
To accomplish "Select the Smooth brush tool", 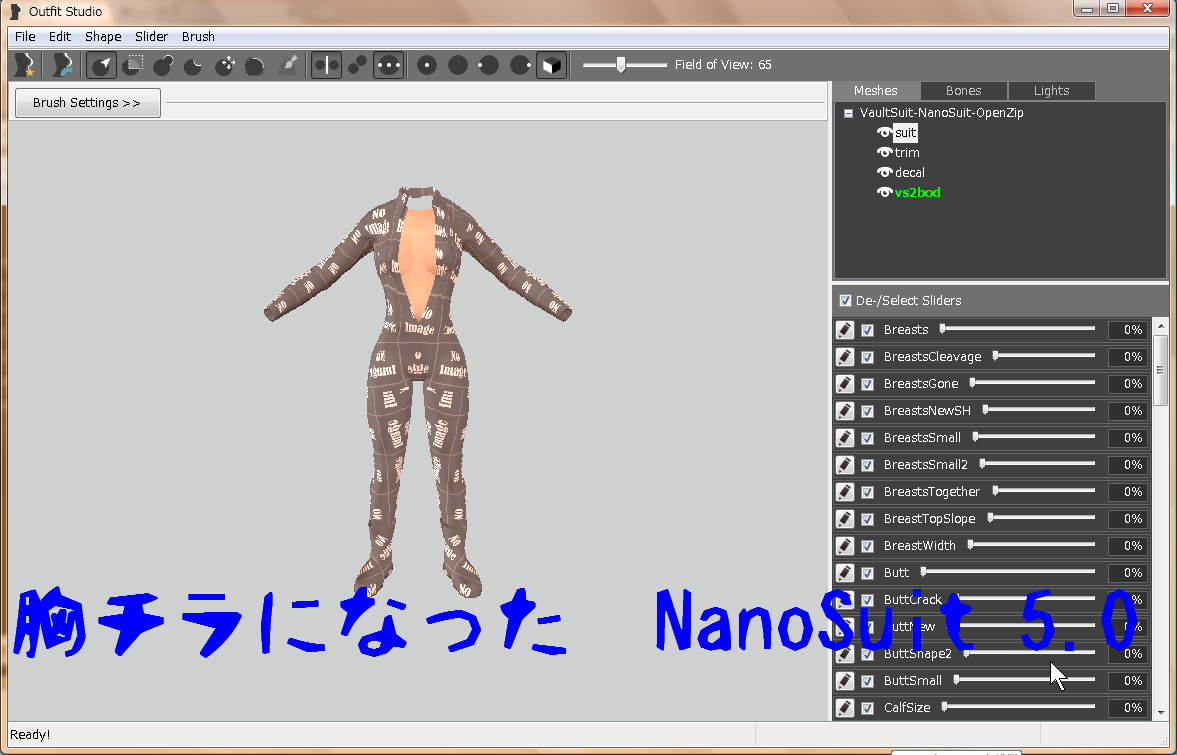I will 255,65.
